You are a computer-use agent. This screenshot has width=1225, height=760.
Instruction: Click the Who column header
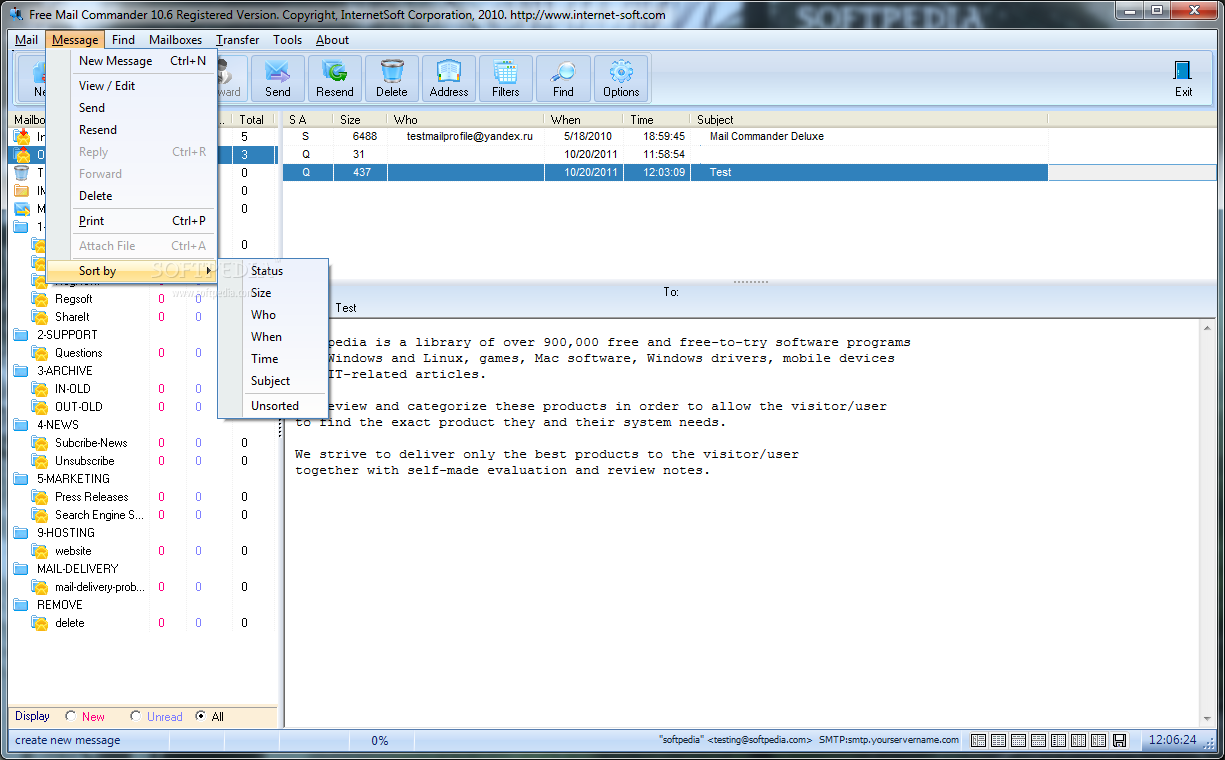pyautogui.click(x=466, y=120)
